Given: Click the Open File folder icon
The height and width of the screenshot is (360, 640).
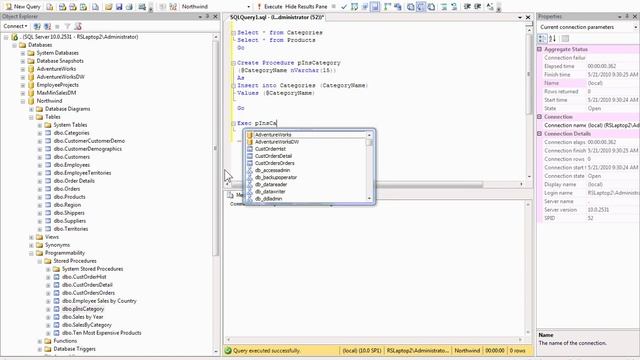Looking at the screenshot, I should click(109, 7).
